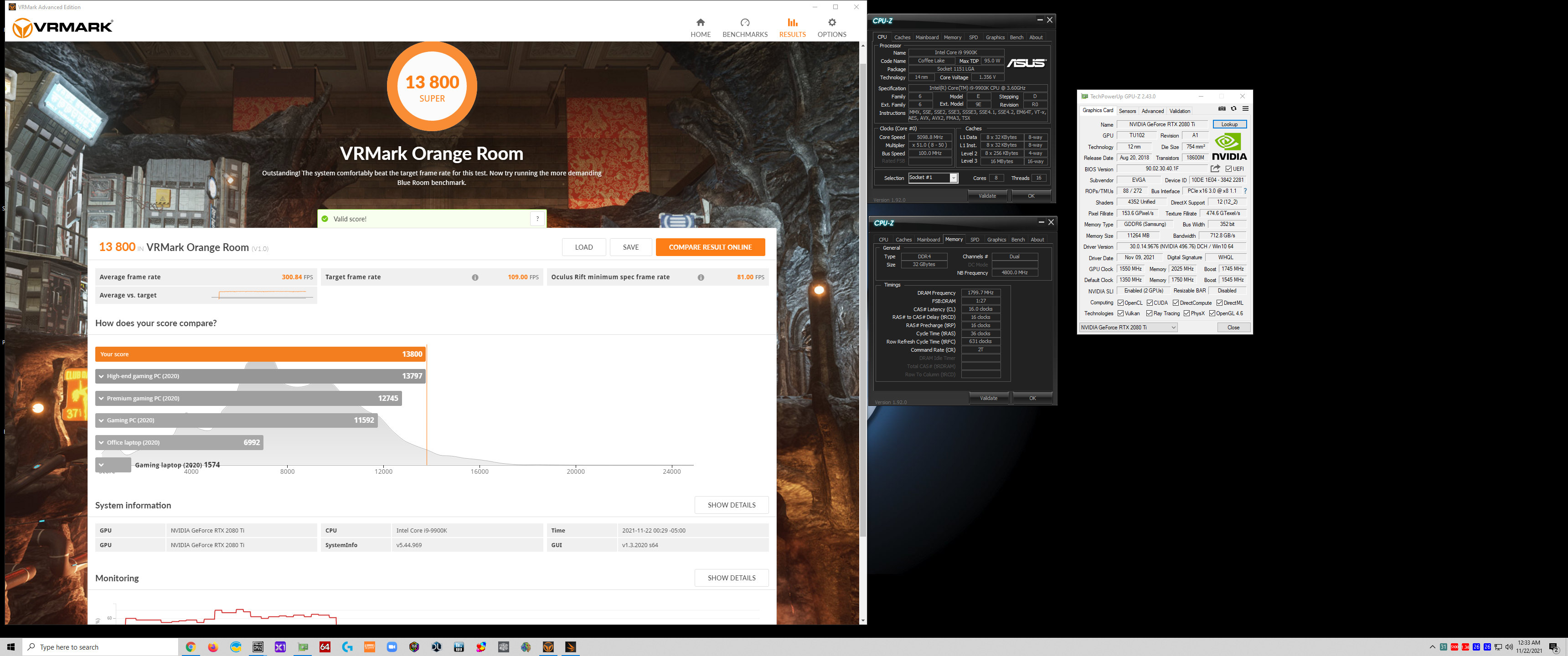Click the VRMark scrollbar down arrow
This screenshot has height=656, width=1568.
[862, 620]
